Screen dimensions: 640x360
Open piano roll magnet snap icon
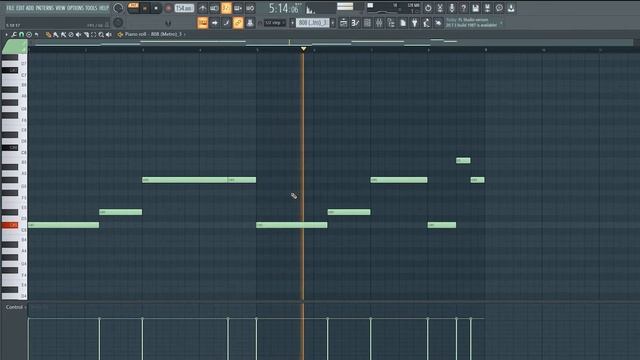click(22, 35)
